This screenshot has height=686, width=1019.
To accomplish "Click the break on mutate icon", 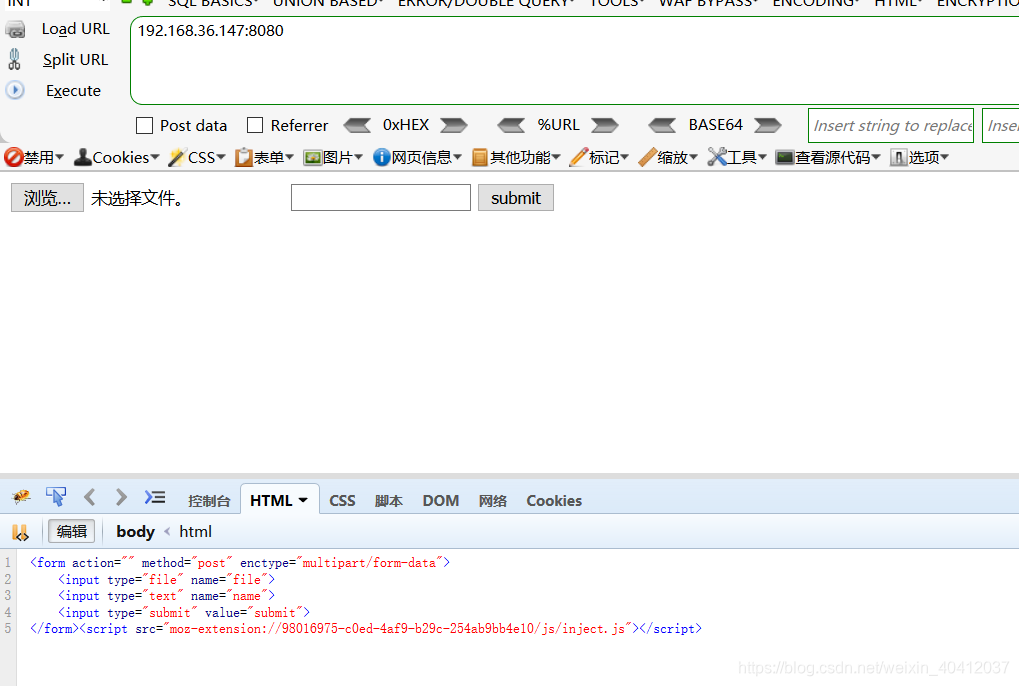I will click(x=20, y=532).
